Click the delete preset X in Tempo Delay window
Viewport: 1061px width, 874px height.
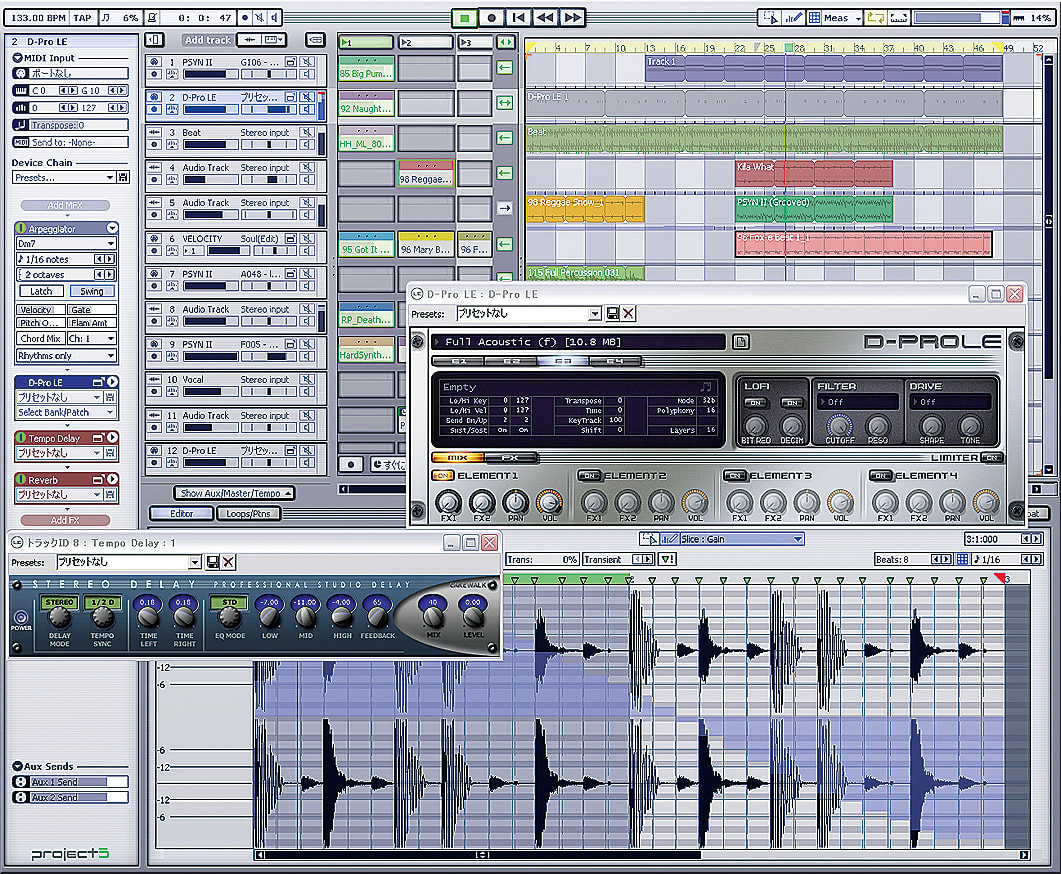click(x=229, y=561)
